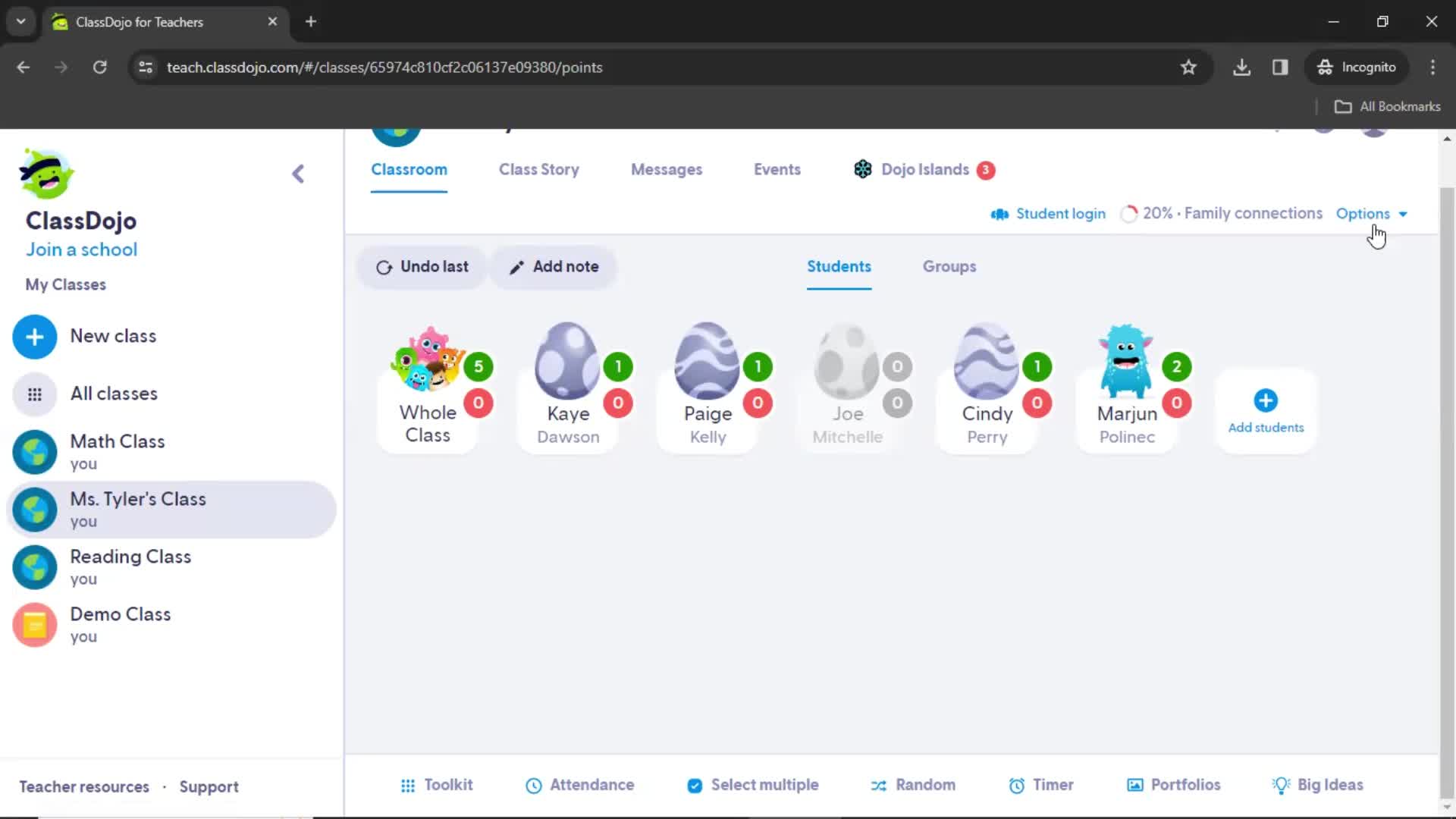Click the Undo last button

pyautogui.click(x=423, y=266)
